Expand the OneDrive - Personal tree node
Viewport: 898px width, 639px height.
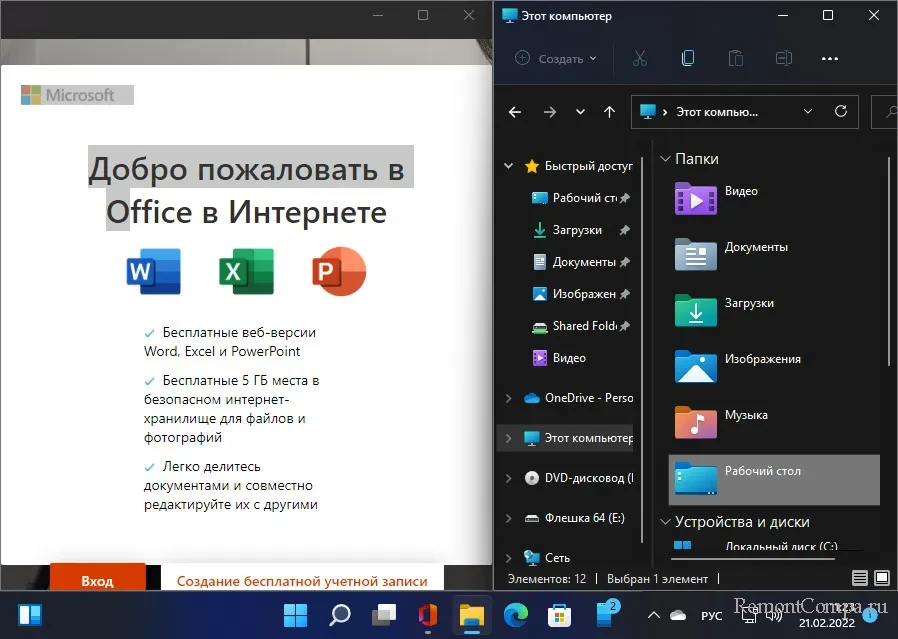point(509,398)
